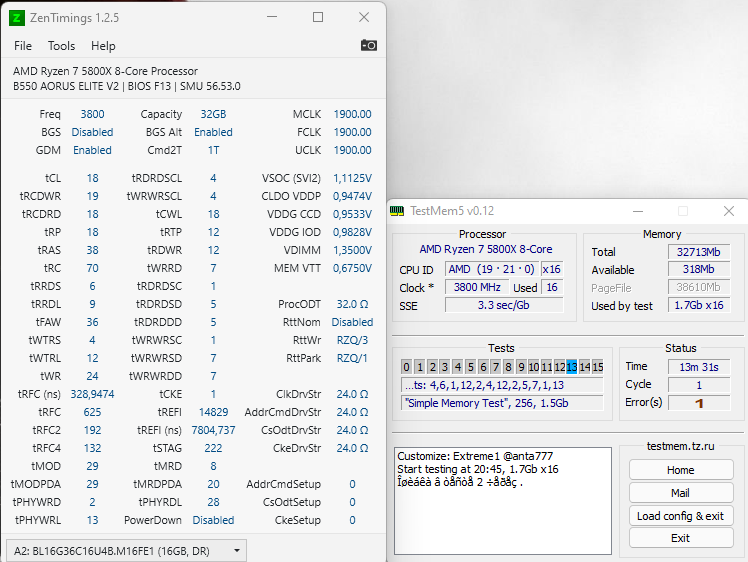Click the tCL value 18
Viewport: 748px width, 562px height.
click(x=93, y=178)
